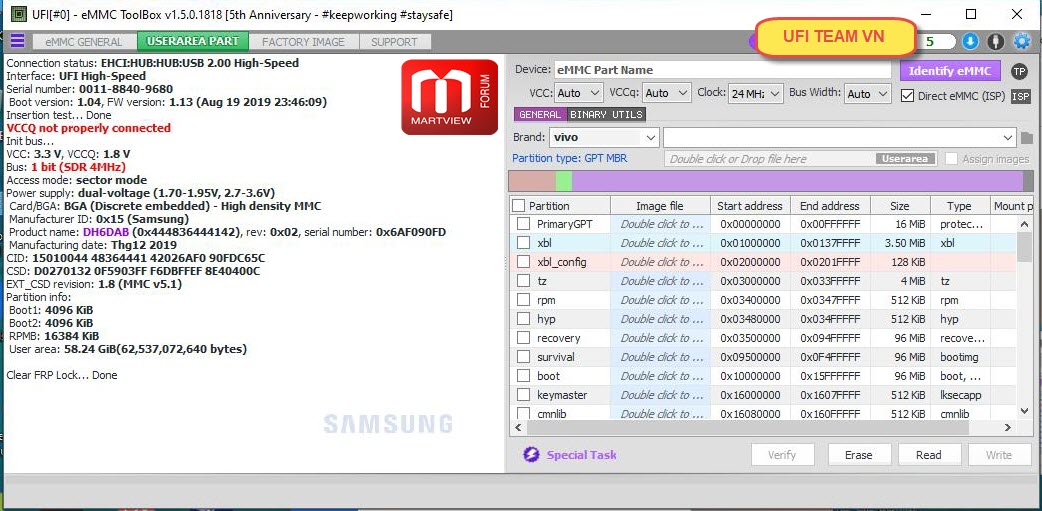Click end address 0x094FFFFF of recovery

pos(830,338)
